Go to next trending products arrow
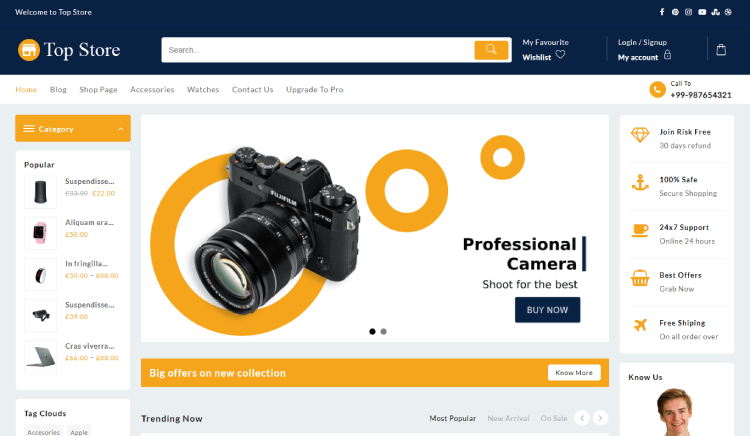 coord(600,418)
